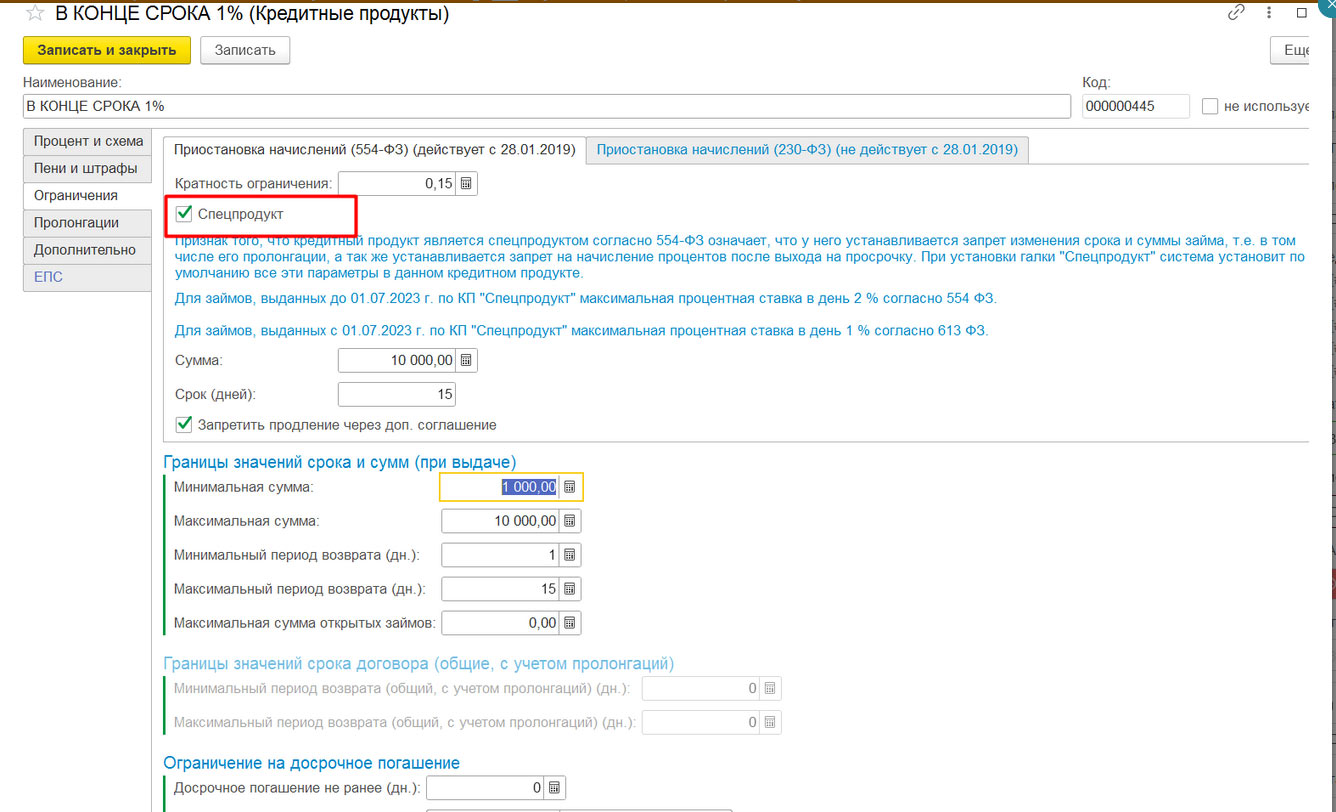The height and width of the screenshot is (812, 1336).
Task: Open the ЕПС section
Action: tap(88, 277)
